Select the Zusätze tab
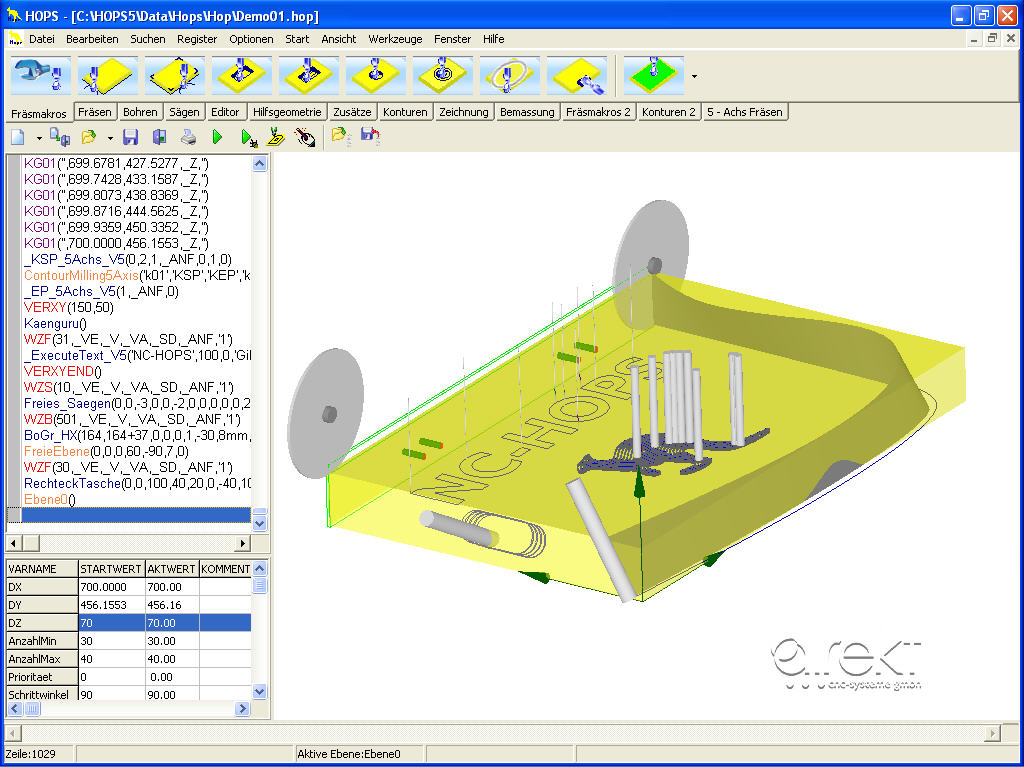1024x767 pixels. (x=352, y=112)
